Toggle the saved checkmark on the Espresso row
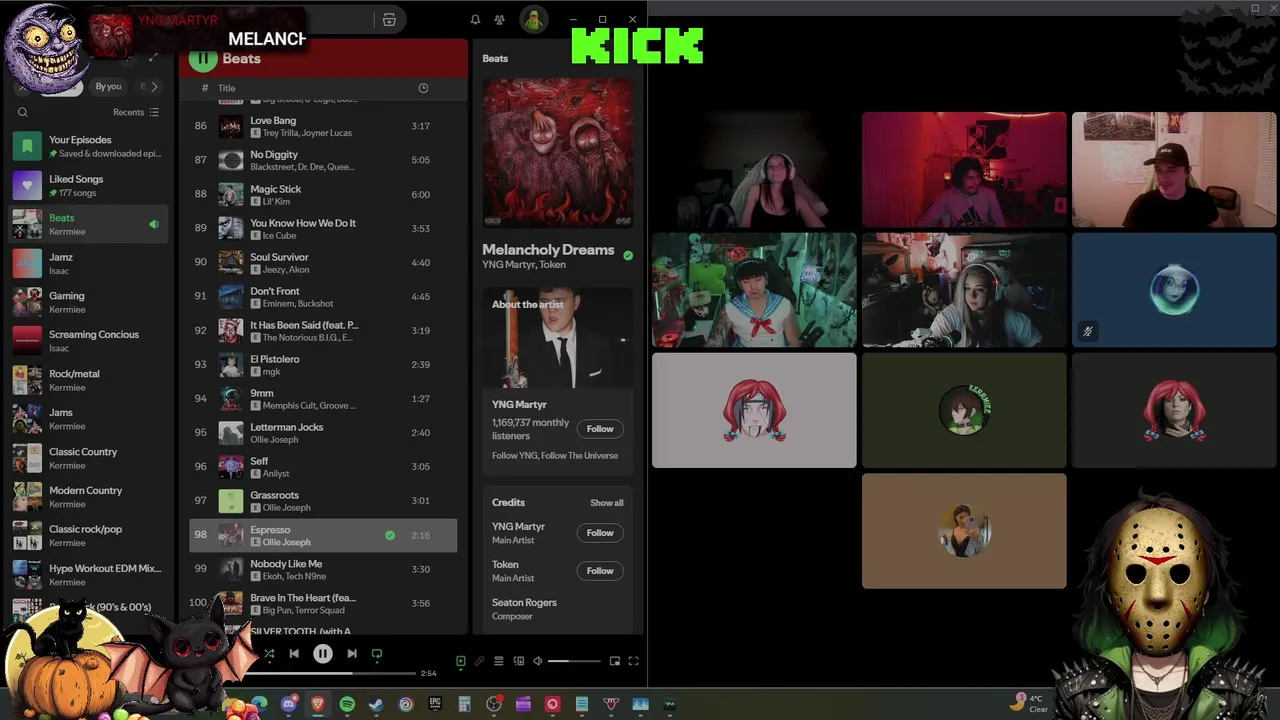 click(390, 535)
